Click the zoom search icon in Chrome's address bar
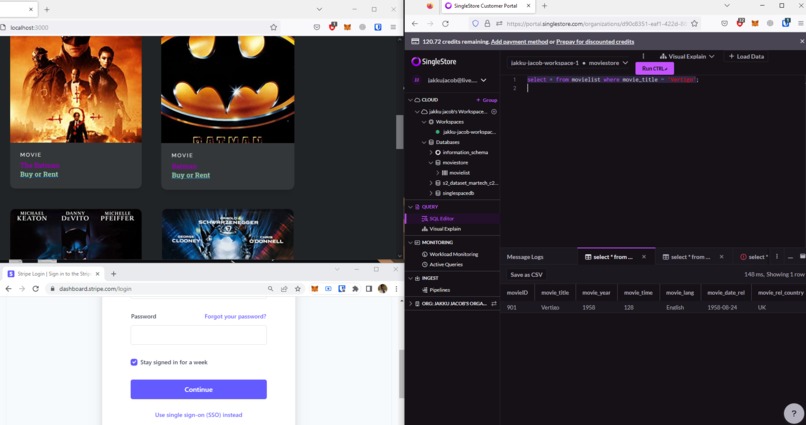The height and width of the screenshot is (425, 806). pyautogui.click(x=270, y=289)
